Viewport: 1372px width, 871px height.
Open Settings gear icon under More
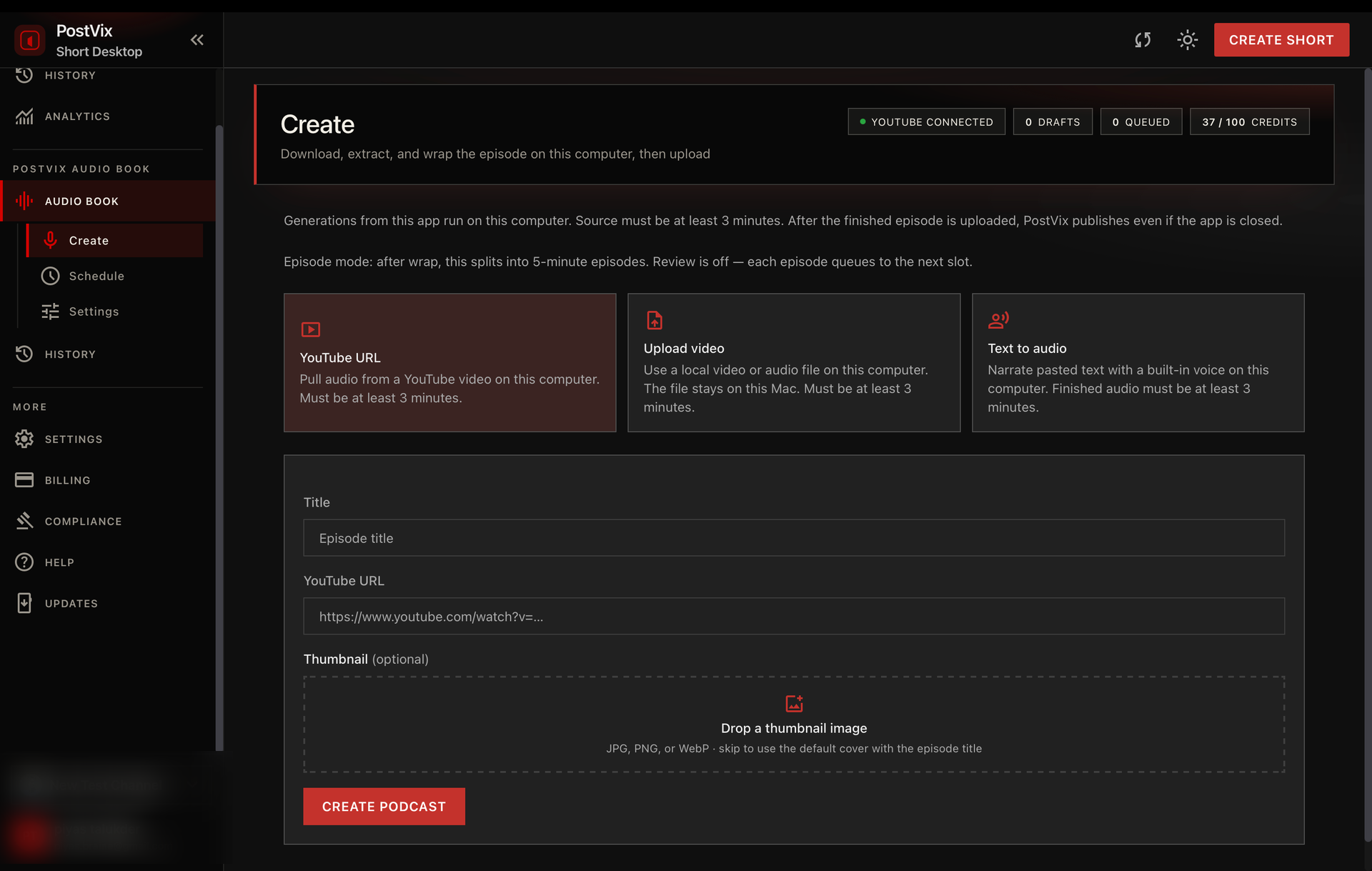point(24,439)
